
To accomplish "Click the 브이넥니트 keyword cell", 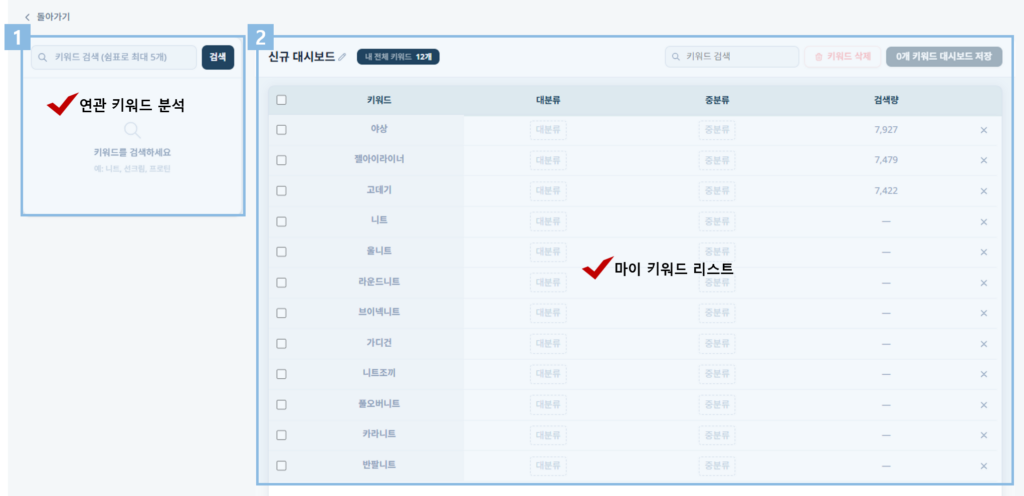I will [x=377, y=313].
